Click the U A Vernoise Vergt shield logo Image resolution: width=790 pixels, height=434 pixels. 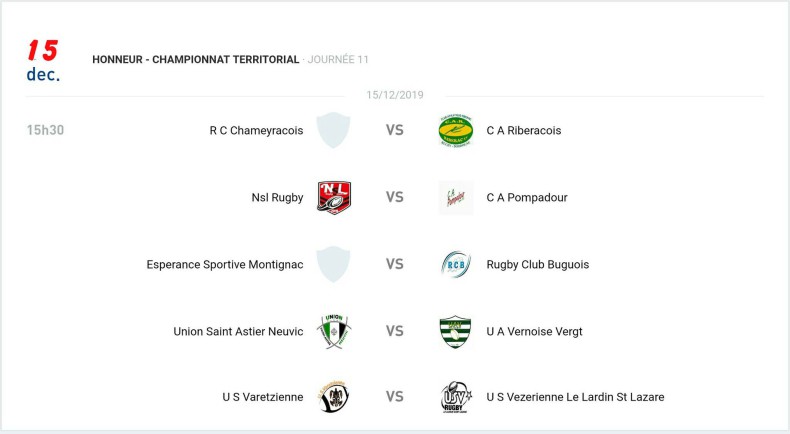[x=455, y=331]
